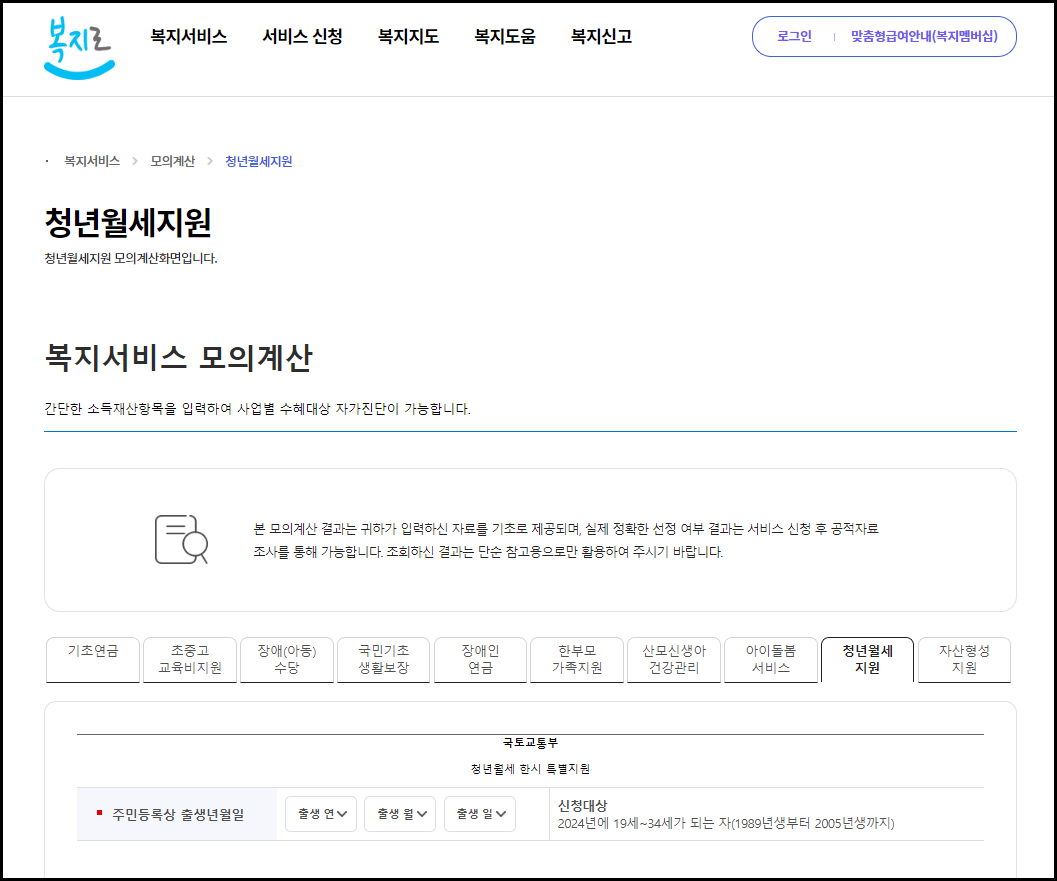Open the 출생 연 dropdown
The width and height of the screenshot is (1057, 881).
coord(320,813)
